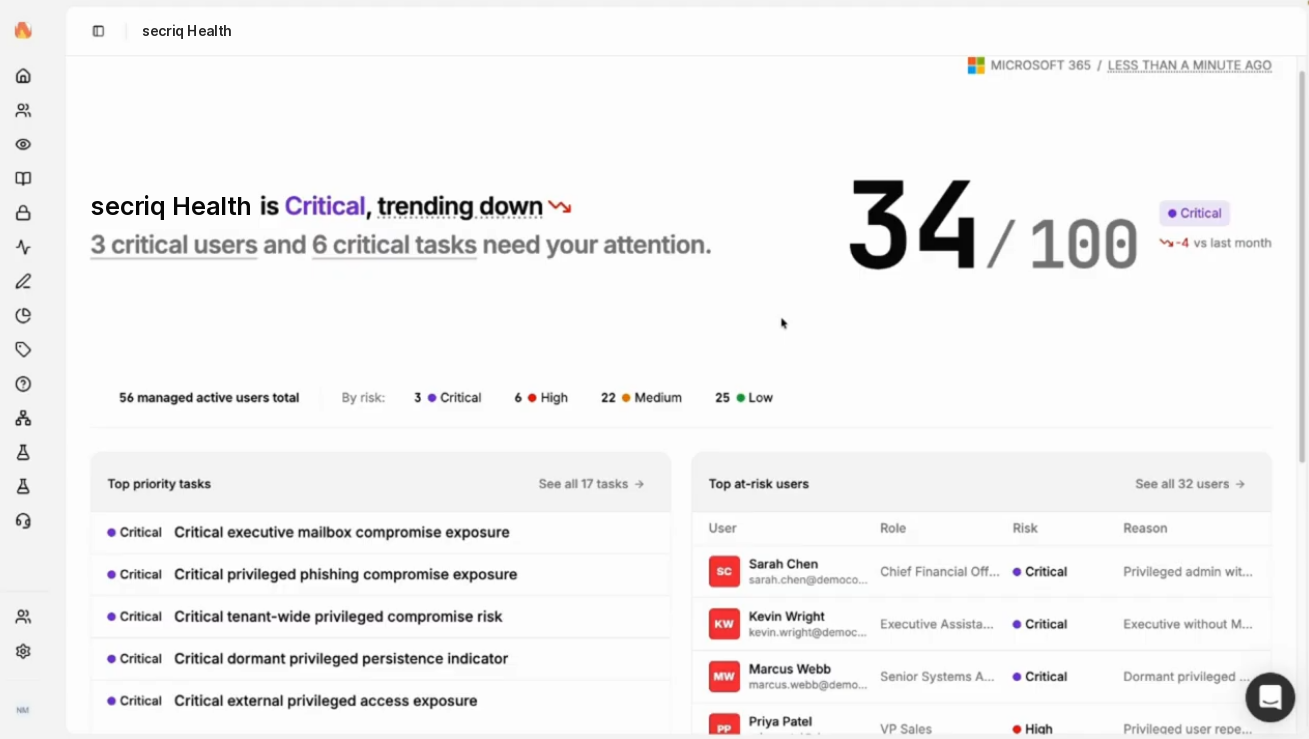The width and height of the screenshot is (1309, 739).
Task: Select the activity pulse sidebar icon
Action: [x=23, y=247]
